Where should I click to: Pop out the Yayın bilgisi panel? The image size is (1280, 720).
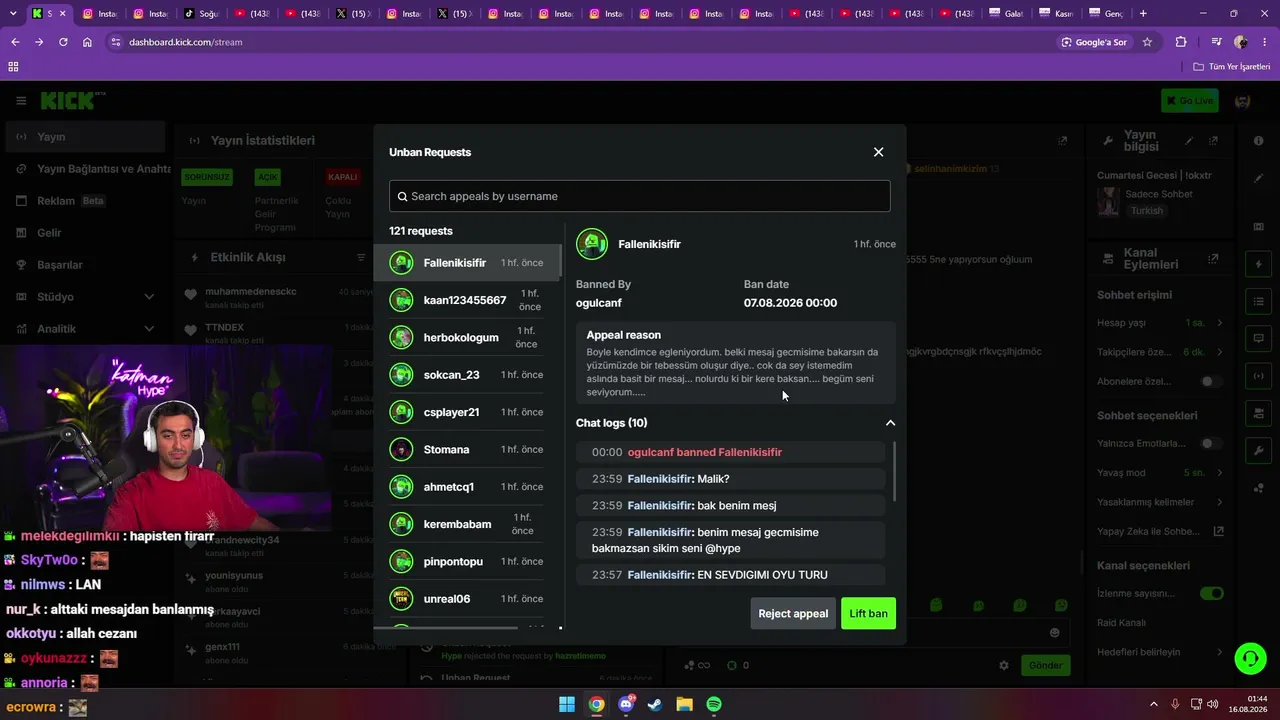pyautogui.click(x=1213, y=141)
